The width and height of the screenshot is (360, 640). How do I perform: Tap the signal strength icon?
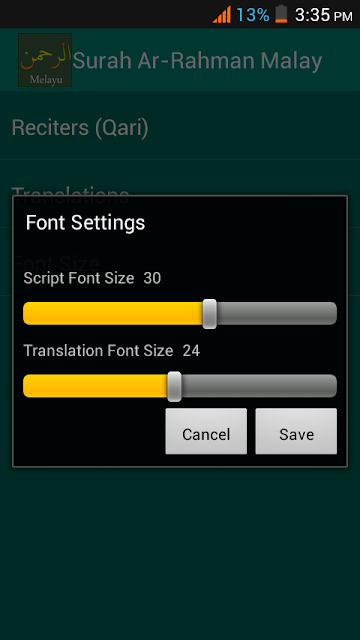[222, 15]
